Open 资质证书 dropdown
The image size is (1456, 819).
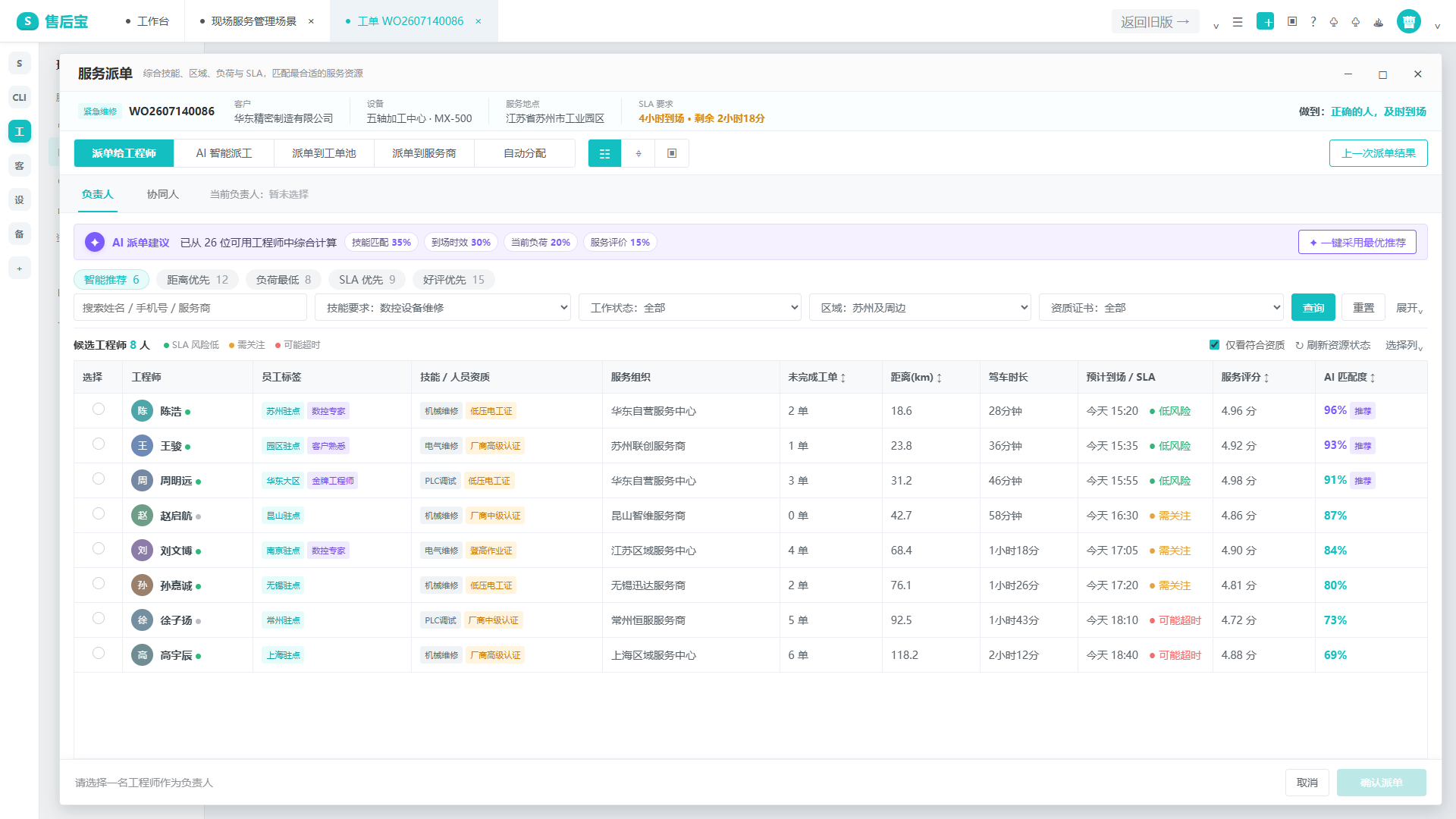click(x=1161, y=308)
